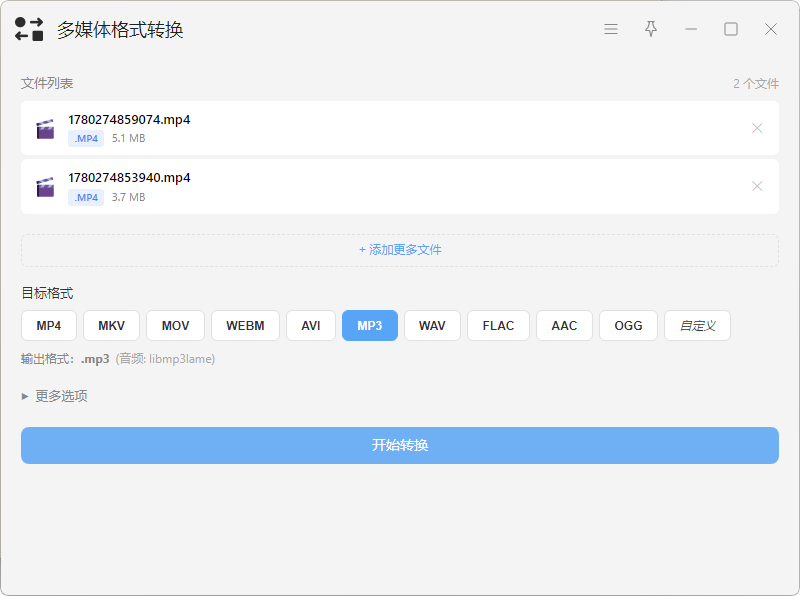Screen dimensions: 800x596
Task: Start conversion with 开始转换 button
Action: tap(400, 445)
